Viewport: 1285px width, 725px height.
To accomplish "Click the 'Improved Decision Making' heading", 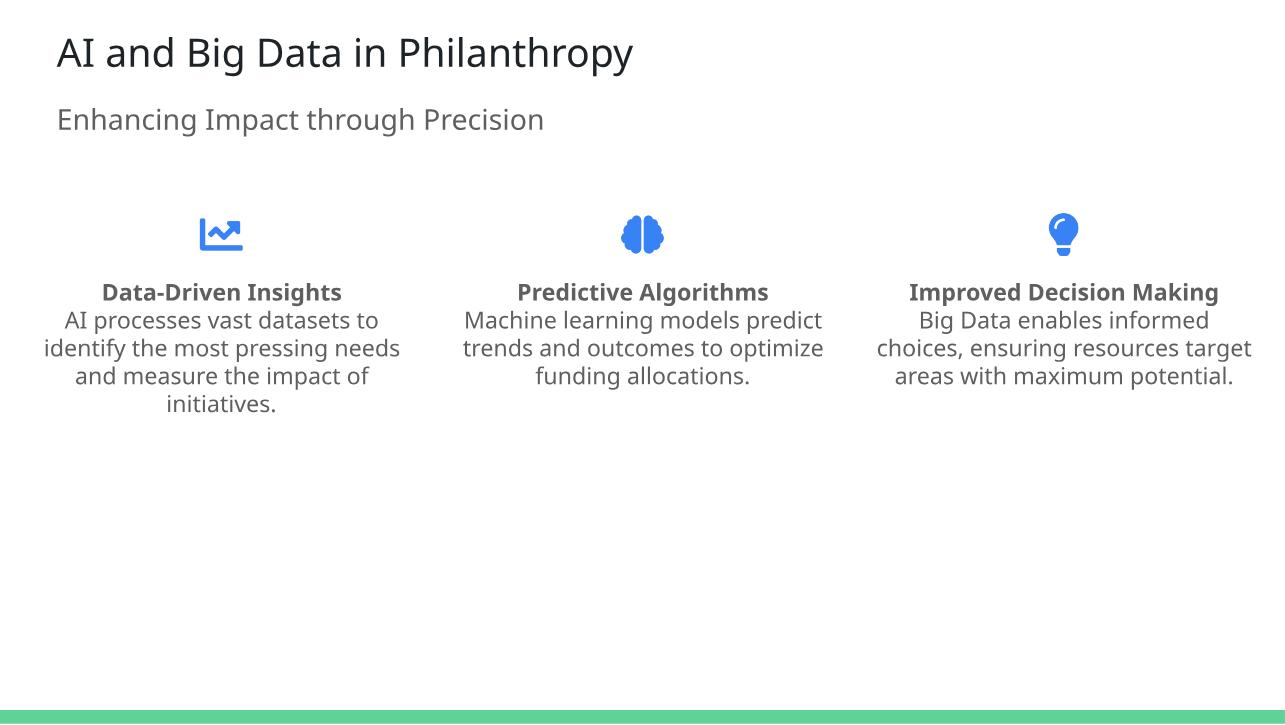I will tap(1063, 293).
